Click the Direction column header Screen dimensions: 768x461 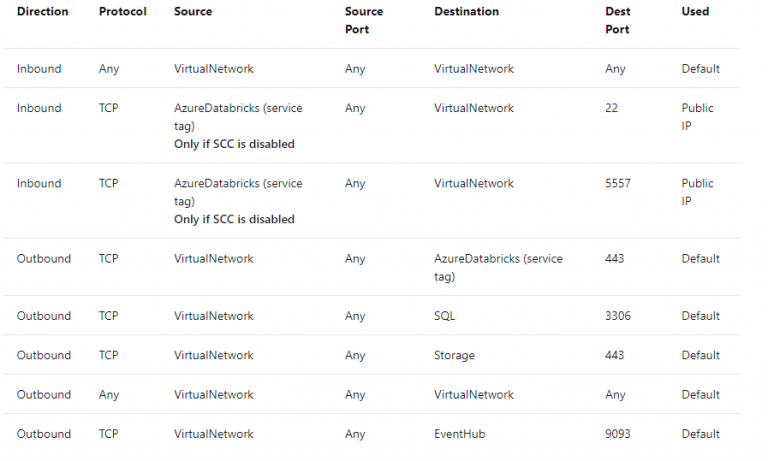click(x=42, y=12)
